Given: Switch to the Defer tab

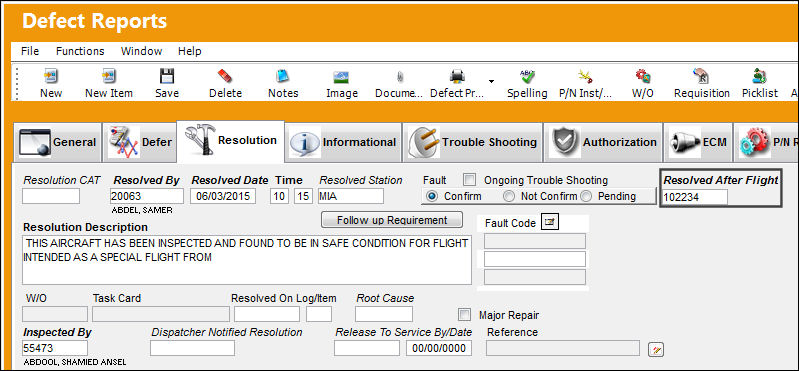Looking at the screenshot, I should [x=139, y=142].
